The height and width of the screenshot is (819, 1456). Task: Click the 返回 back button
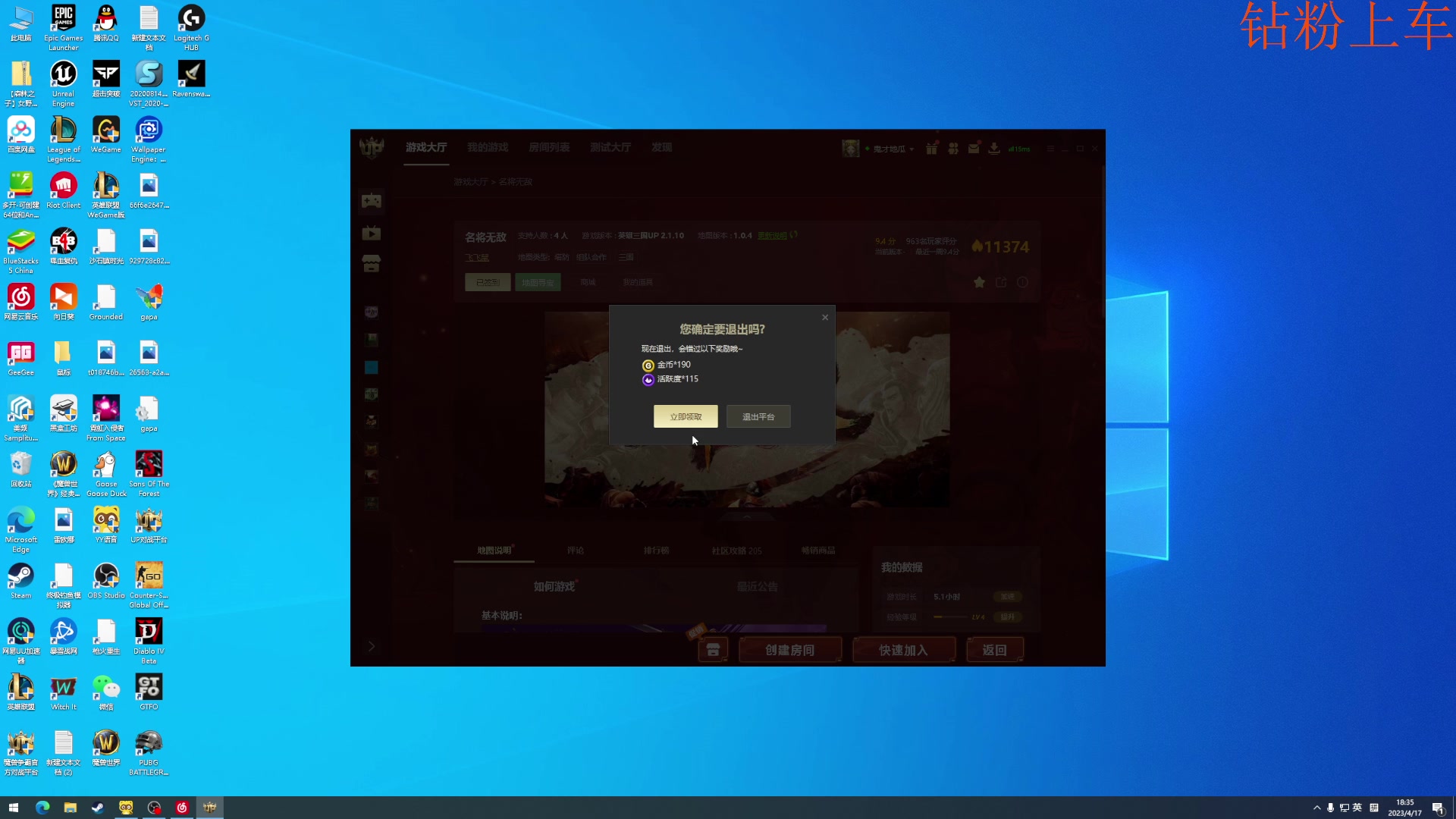click(995, 650)
